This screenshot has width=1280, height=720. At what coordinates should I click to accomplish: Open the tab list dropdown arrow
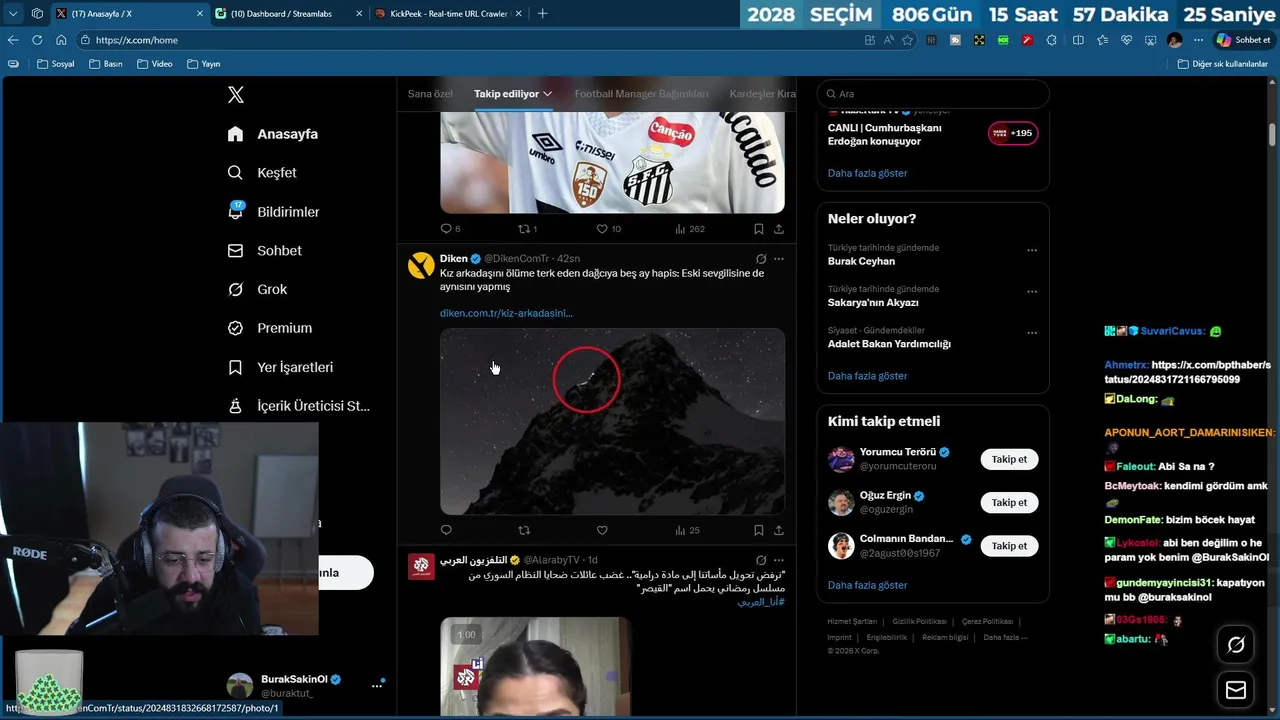tap(13, 13)
